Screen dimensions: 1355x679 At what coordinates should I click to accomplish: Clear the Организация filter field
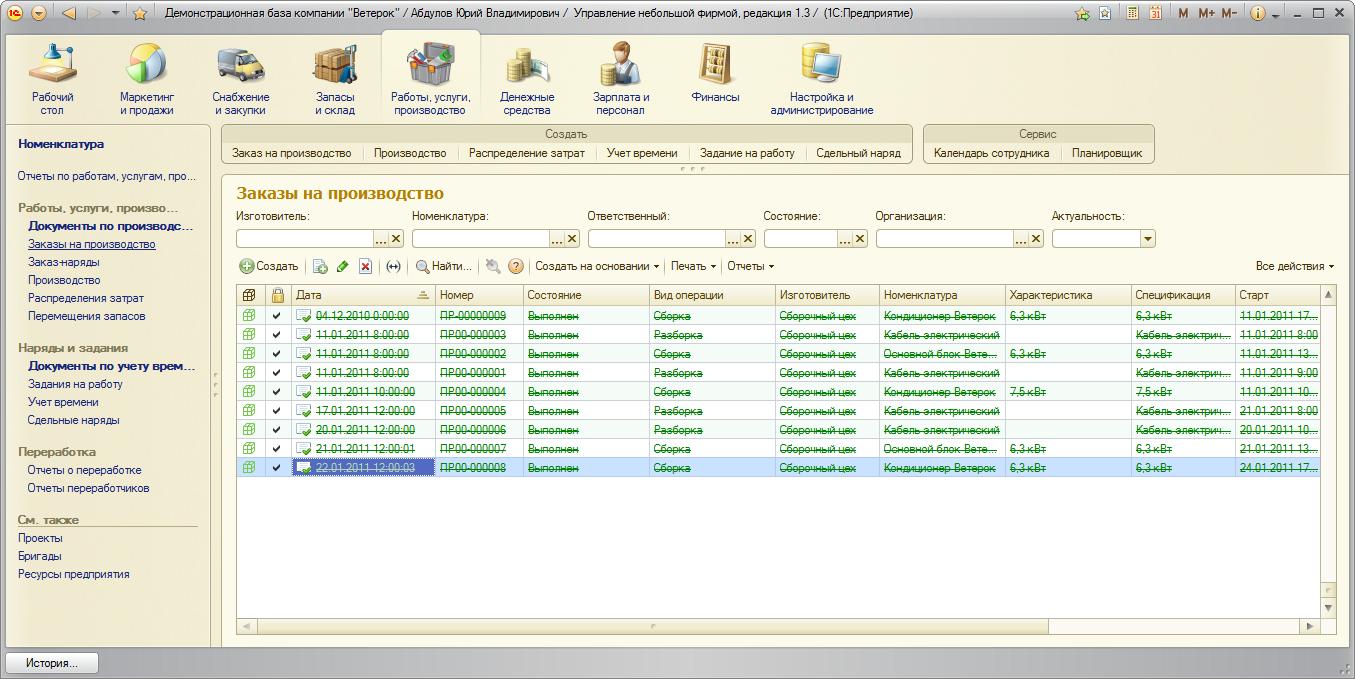point(1036,239)
